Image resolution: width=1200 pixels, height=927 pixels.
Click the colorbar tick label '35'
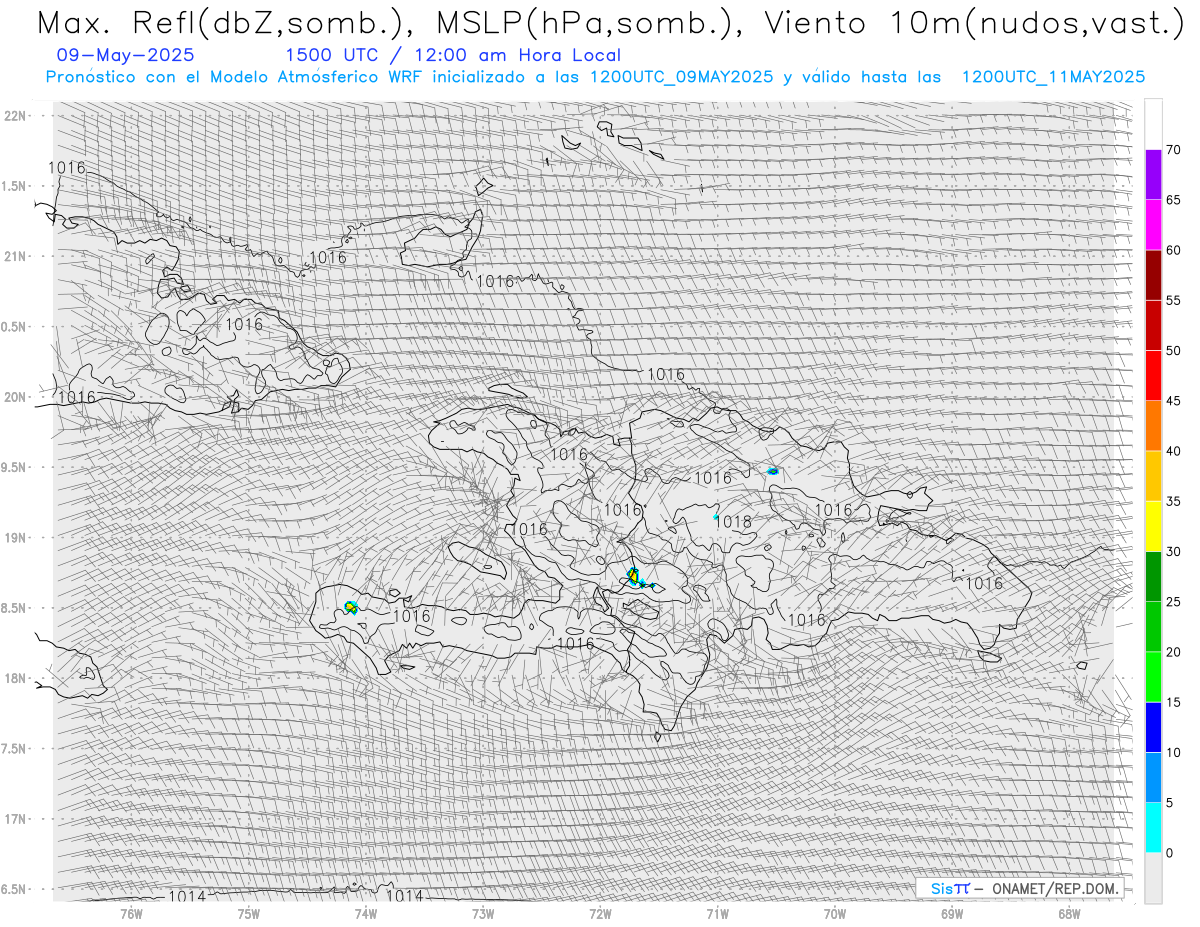pyautogui.click(x=1173, y=501)
